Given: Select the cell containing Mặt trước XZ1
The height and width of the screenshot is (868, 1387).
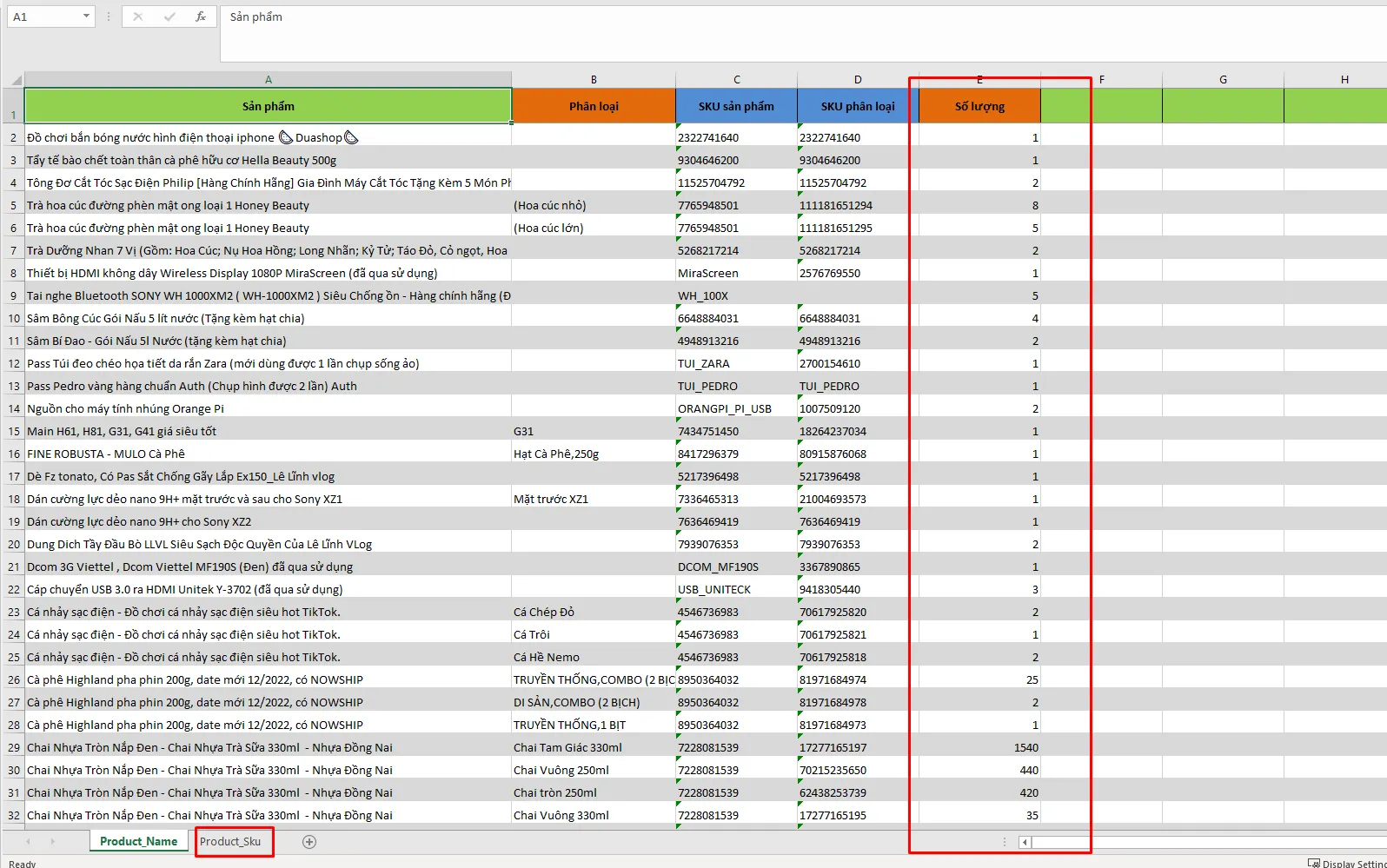Looking at the screenshot, I should click(x=594, y=499).
